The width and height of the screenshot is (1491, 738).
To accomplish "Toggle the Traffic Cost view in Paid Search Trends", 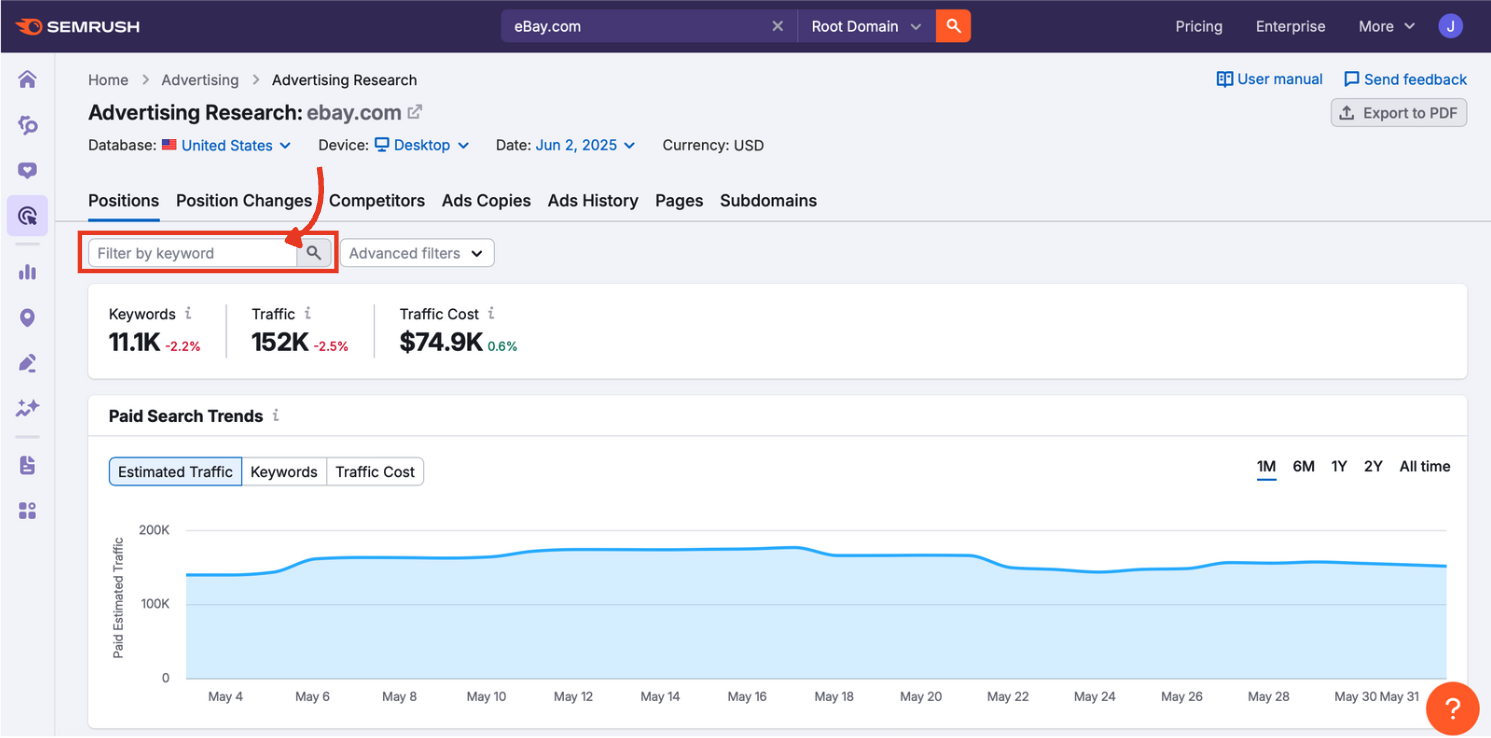I will click(374, 471).
